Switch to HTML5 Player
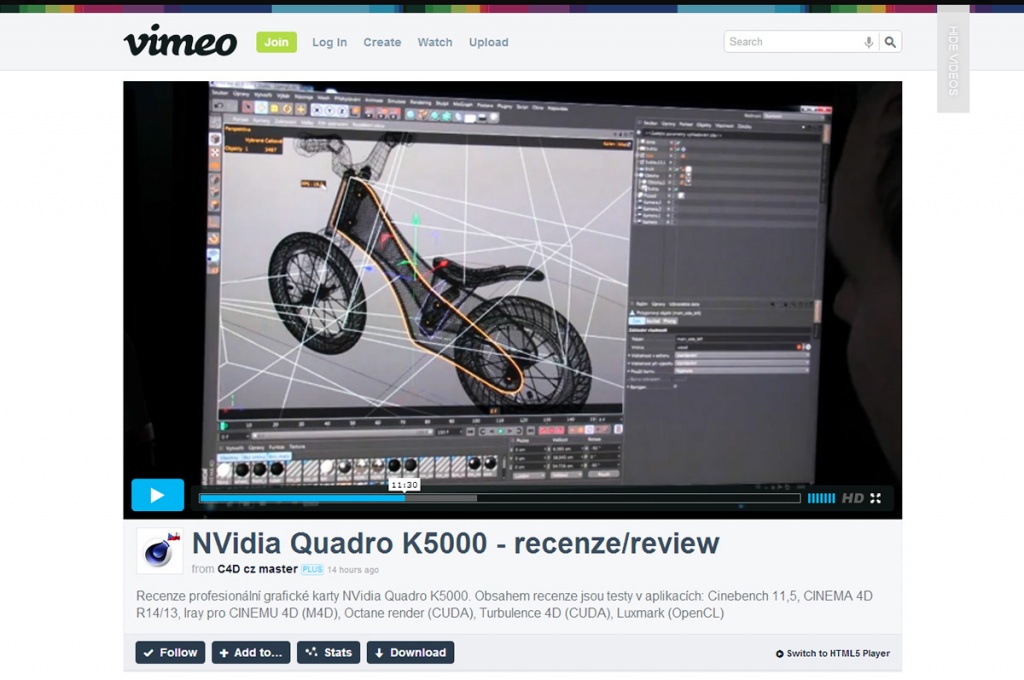The image size is (1024, 680). pos(833,653)
